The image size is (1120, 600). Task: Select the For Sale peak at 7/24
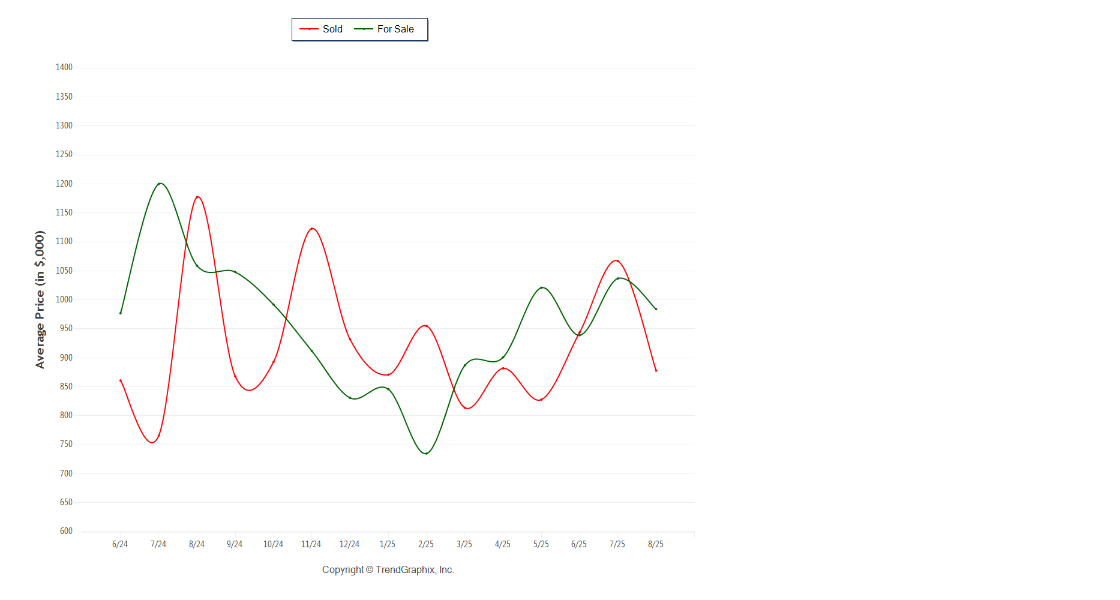click(159, 184)
